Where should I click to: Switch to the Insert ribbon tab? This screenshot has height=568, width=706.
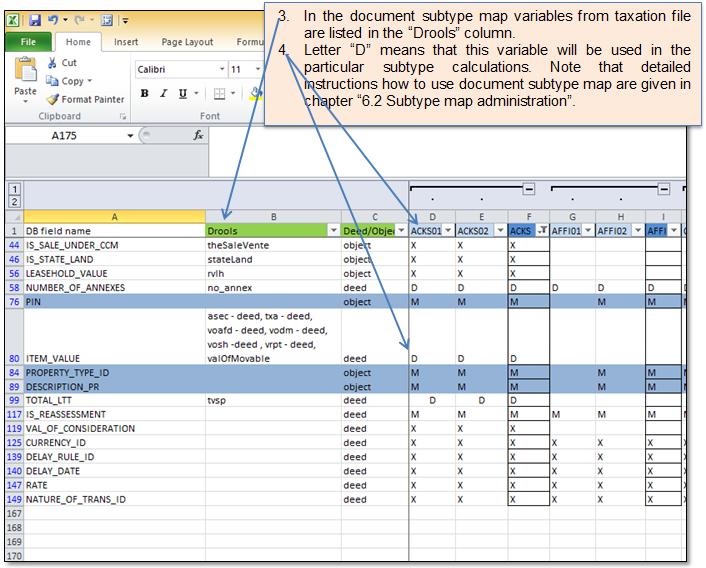coord(126,42)
